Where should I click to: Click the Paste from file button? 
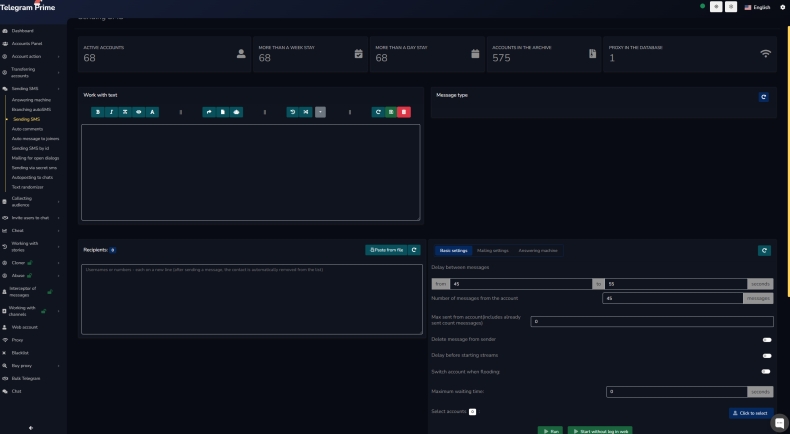pos(386,250)
